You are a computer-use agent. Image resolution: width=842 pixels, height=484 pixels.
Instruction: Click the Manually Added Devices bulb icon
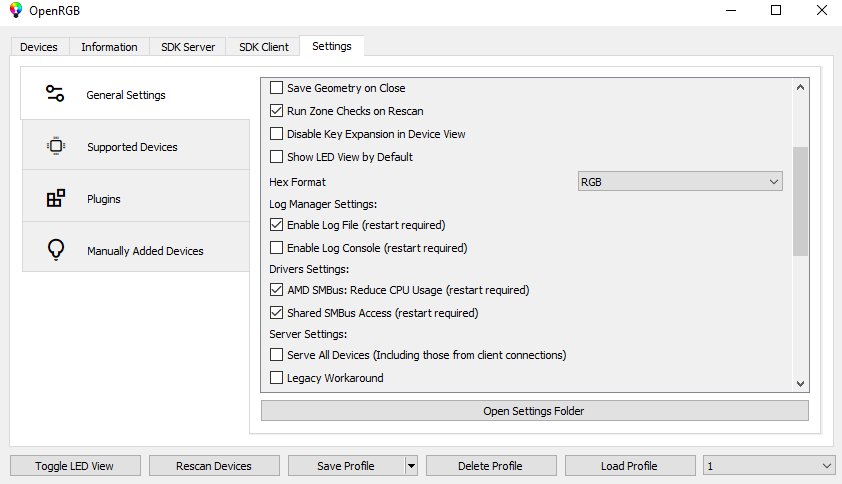(56, 250)
